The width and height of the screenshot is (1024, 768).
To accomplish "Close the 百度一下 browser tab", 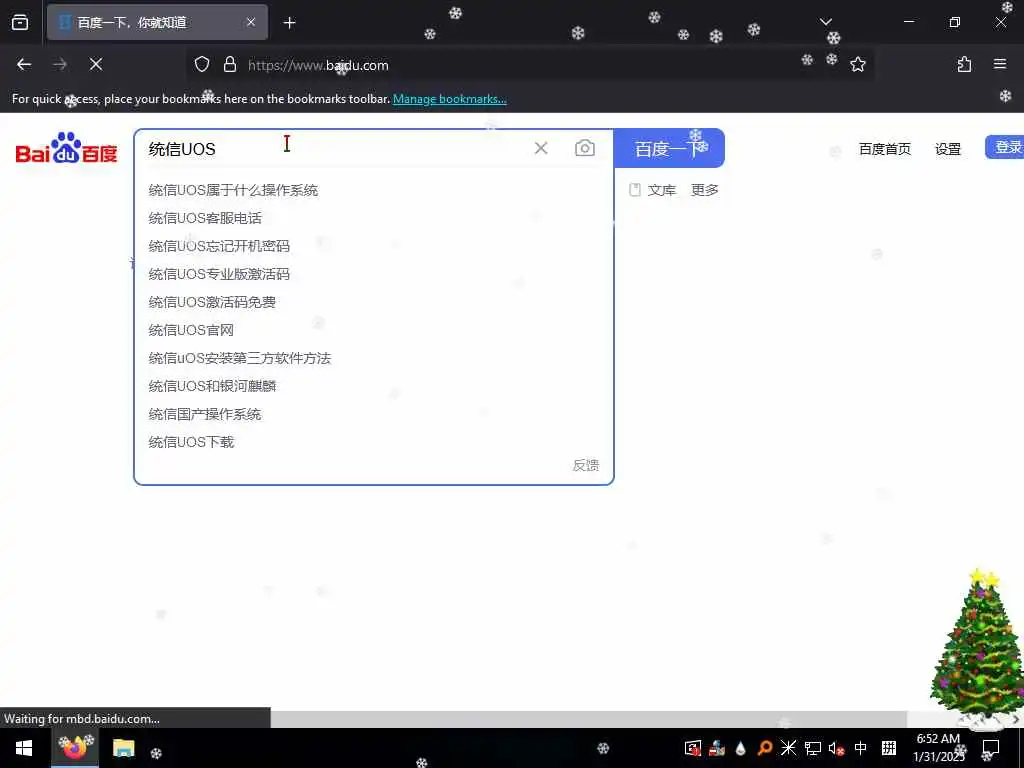I will point(251,23).
